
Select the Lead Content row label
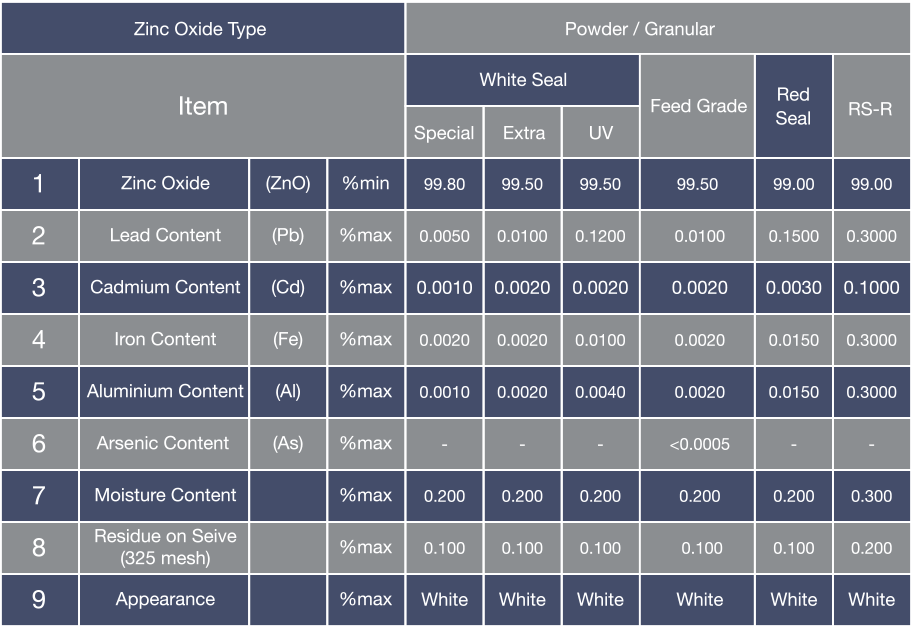165,236
